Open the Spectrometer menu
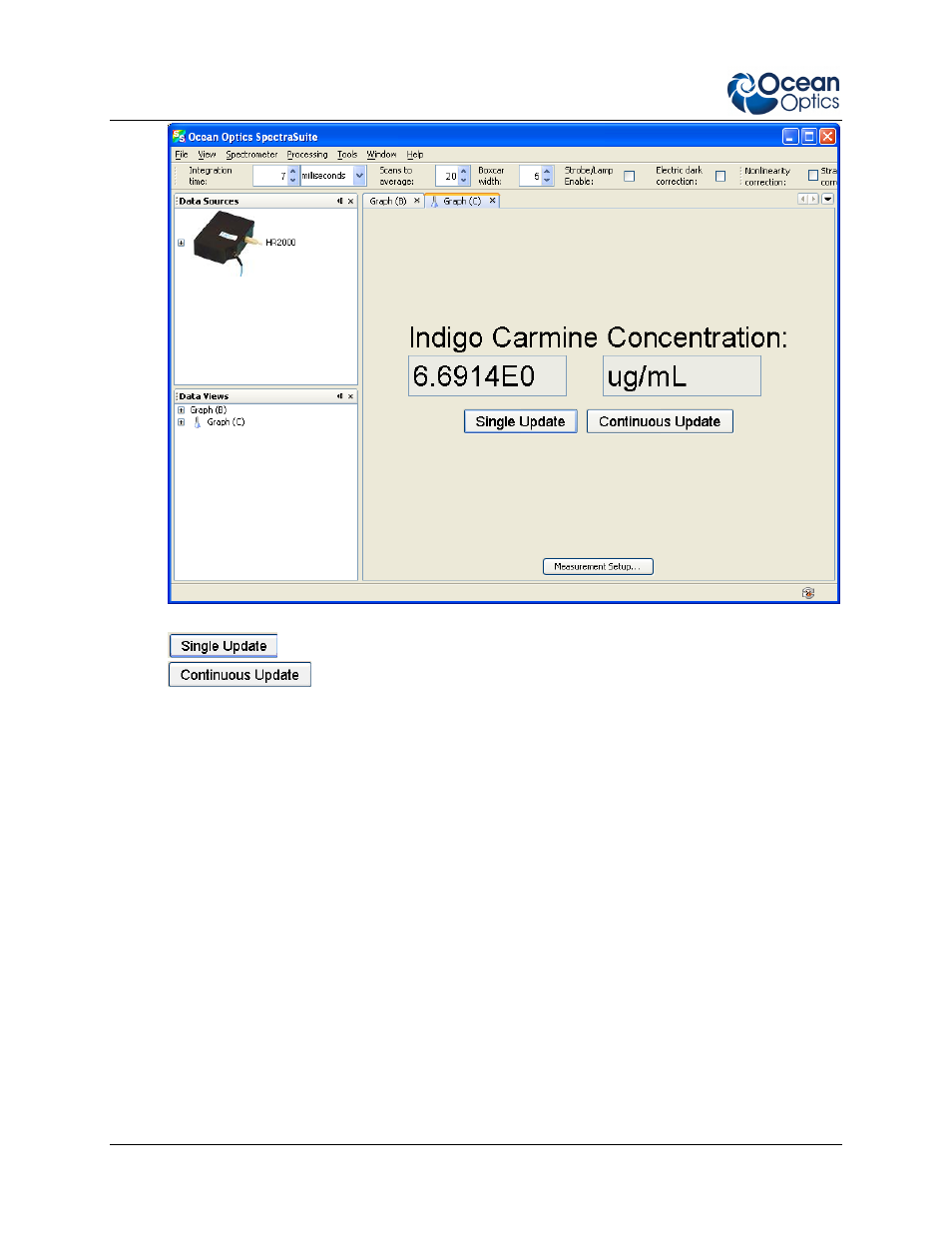The height and width of the screenshot is (1233, 952). coord(251,155)
